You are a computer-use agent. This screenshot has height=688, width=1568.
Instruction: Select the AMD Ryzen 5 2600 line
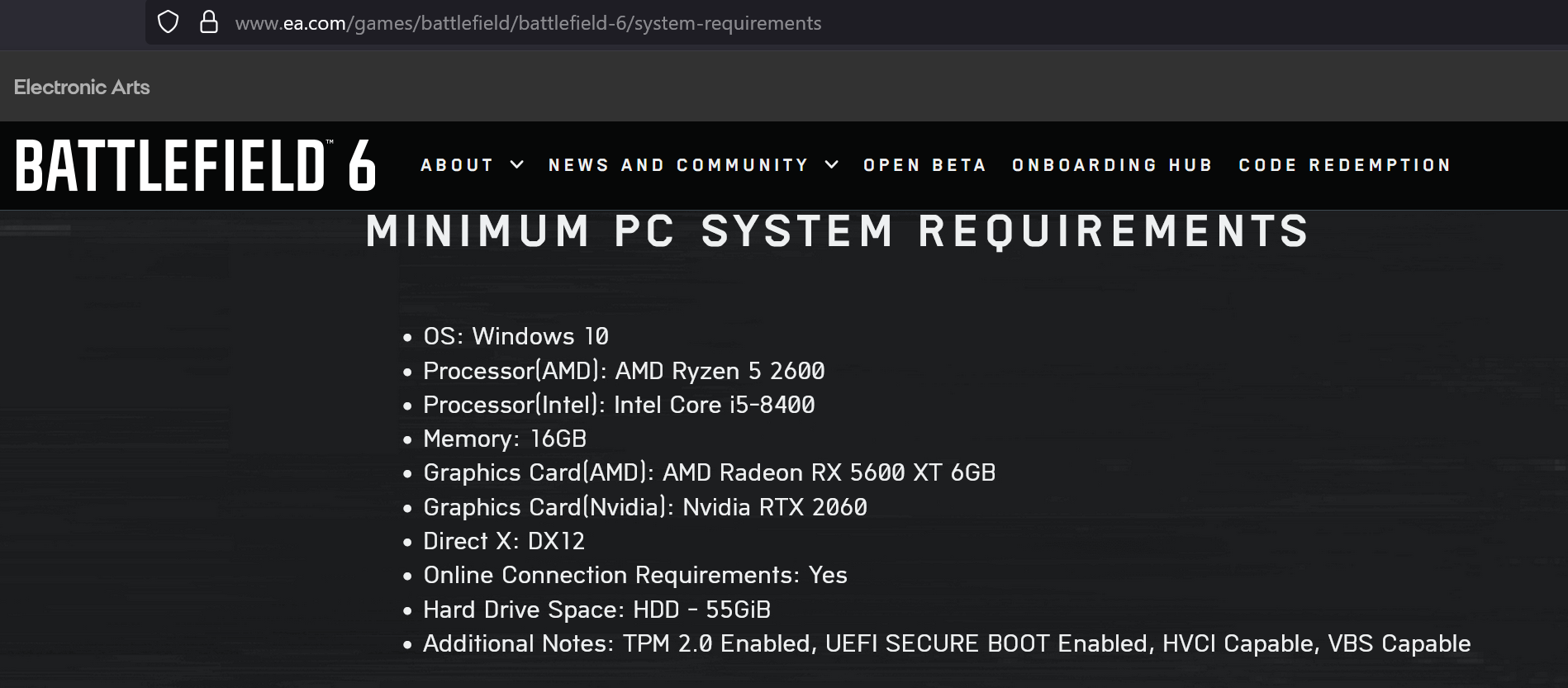point(623,371)
